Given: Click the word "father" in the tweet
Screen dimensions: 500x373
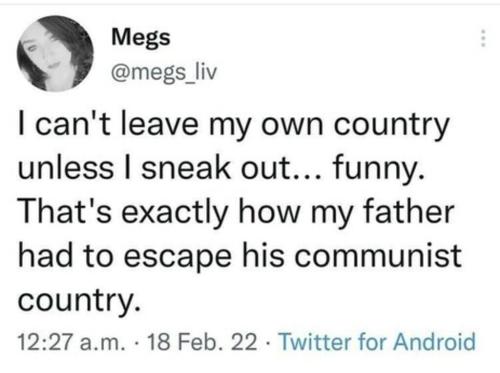Looking at the screenshot, I should 409,211.
